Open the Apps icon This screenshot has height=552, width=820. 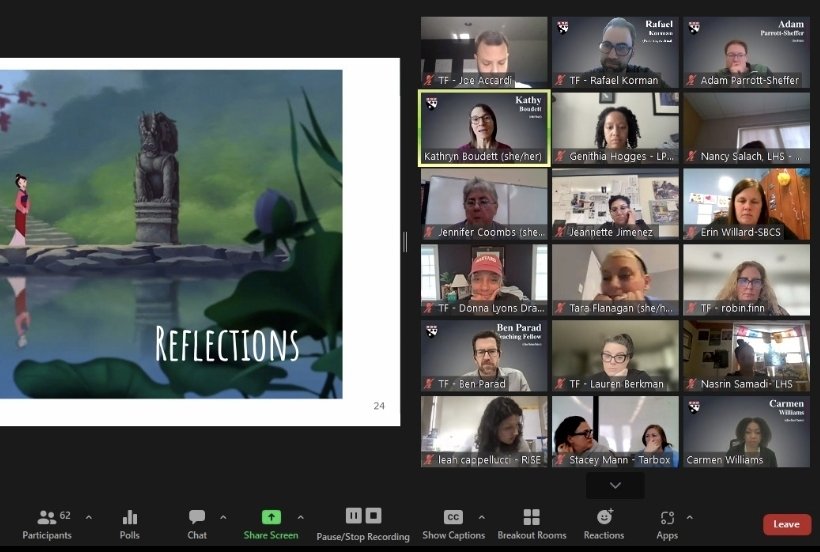coord(667,518)
